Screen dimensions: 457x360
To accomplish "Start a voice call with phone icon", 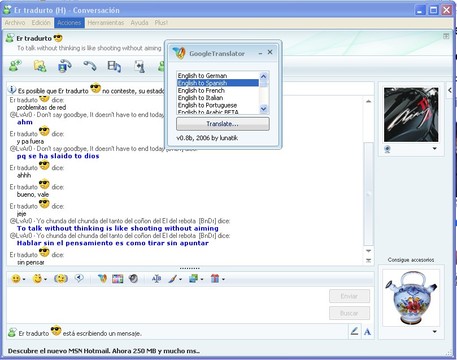I will coord(90,66).
